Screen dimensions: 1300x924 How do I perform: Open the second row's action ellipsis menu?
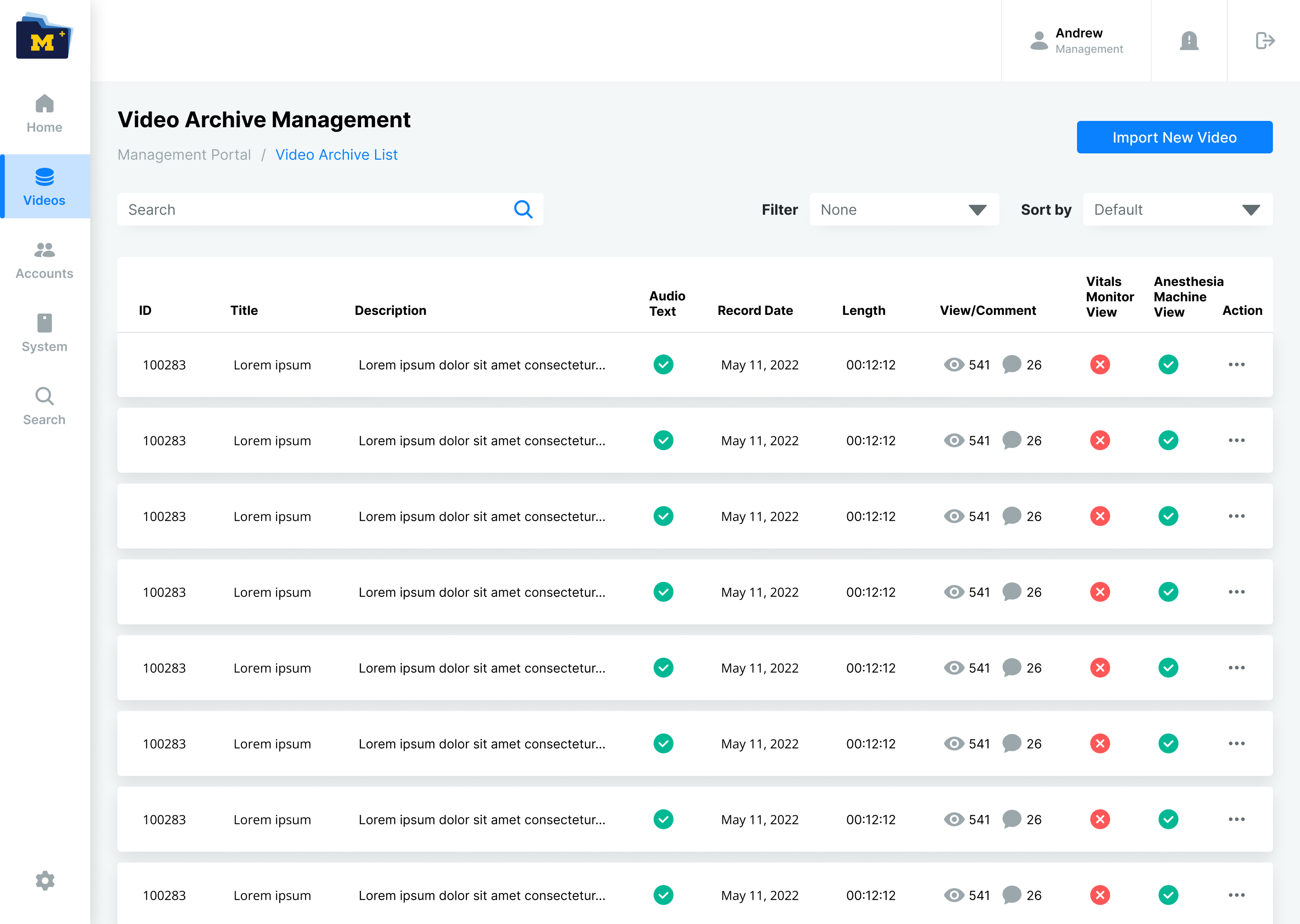[x=1236, y=440]
